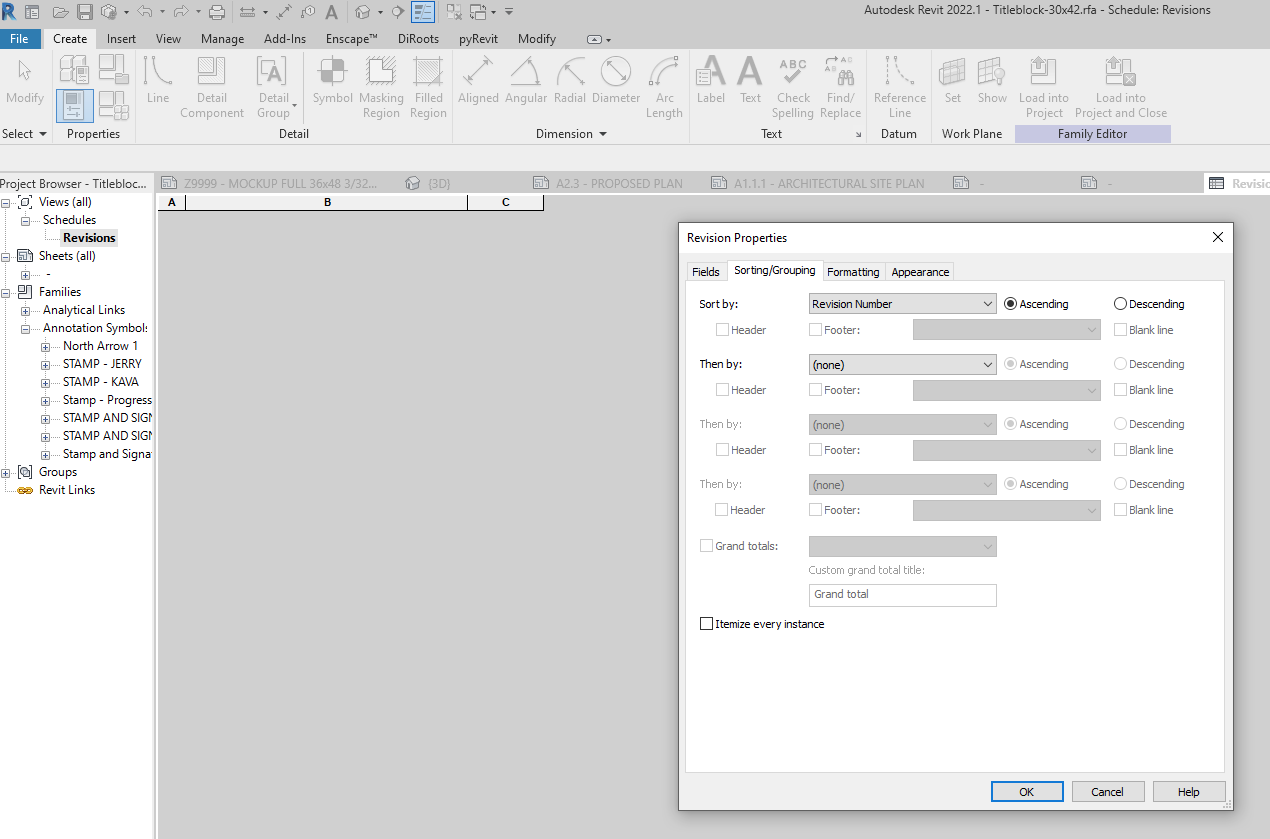The image size is (1270, 839).
Task: Open Sort by dropdown showing Revision Number
Action: 902,304
